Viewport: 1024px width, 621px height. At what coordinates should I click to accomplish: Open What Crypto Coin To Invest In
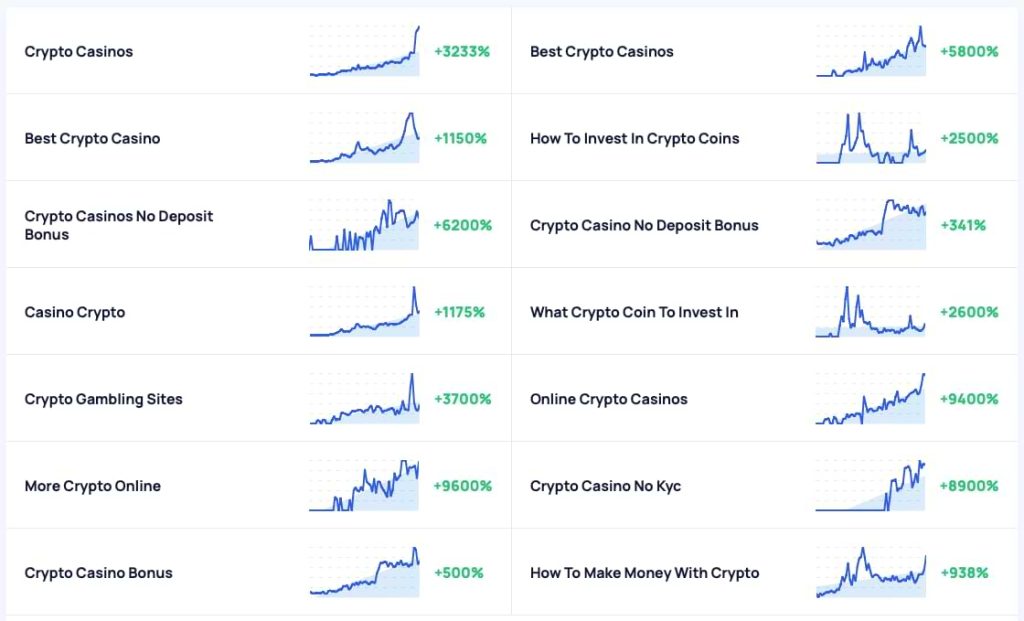tap(634, 312)
